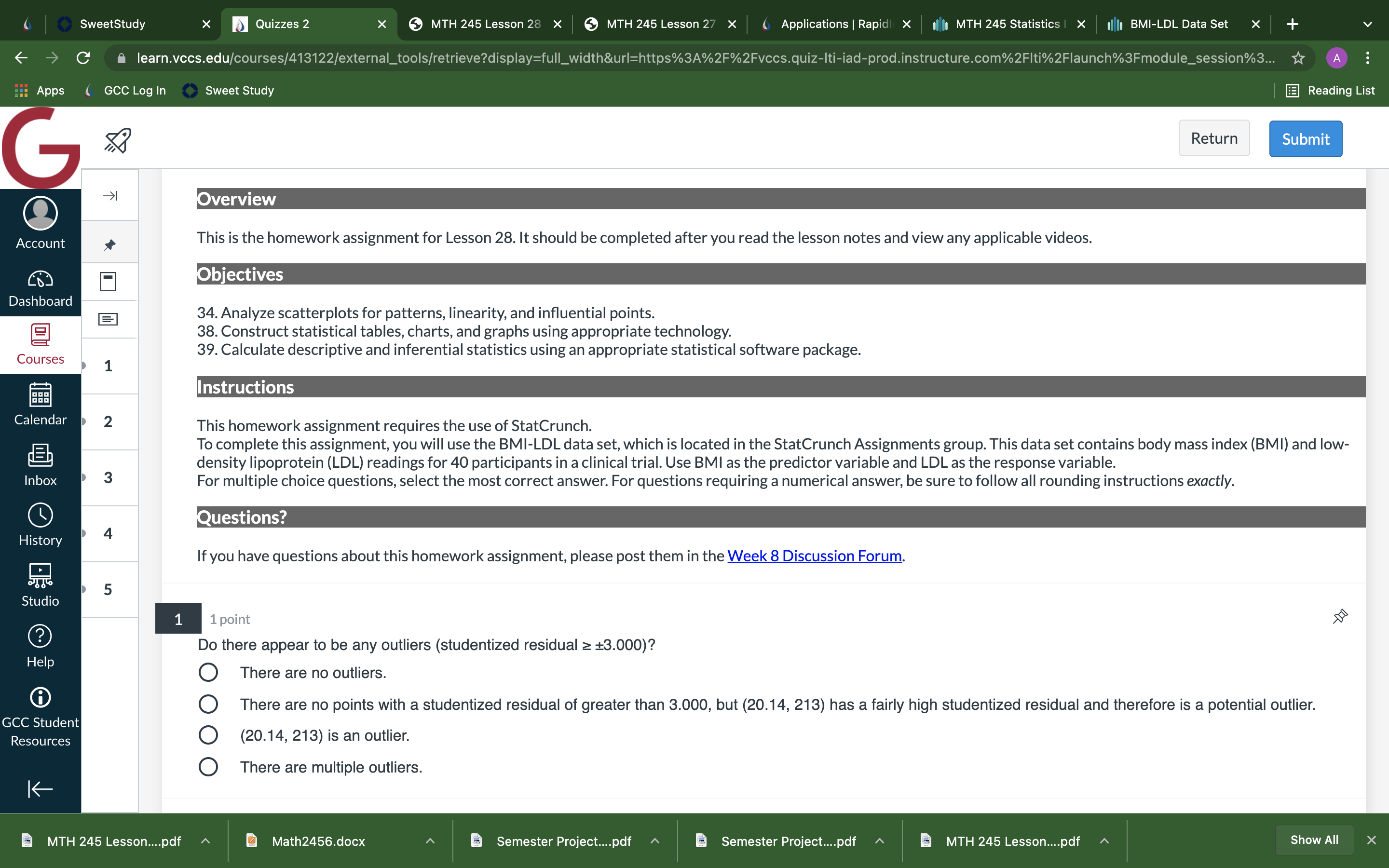Image resolution: width=1389 pixels, height=868 pixels.
Task: Submit the quiz
Action: [1305, 139]
